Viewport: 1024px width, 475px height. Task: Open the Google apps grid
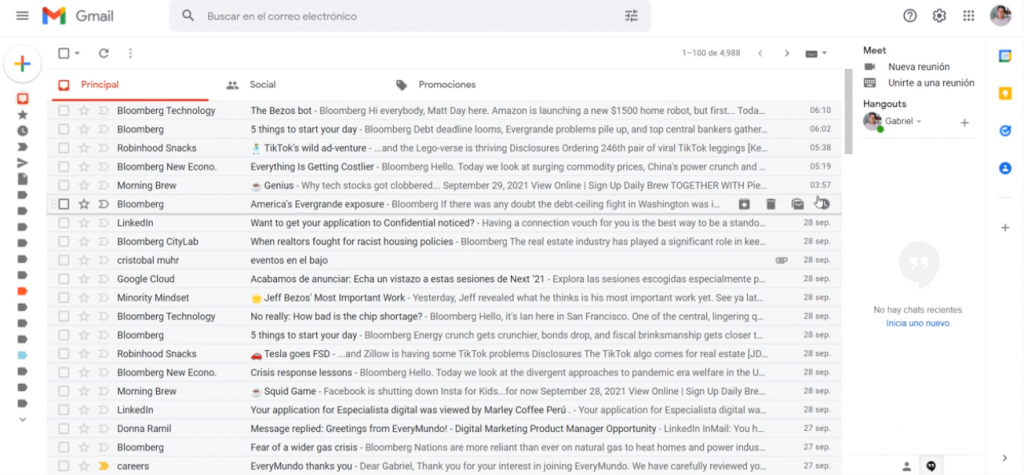tap(968, 16)
